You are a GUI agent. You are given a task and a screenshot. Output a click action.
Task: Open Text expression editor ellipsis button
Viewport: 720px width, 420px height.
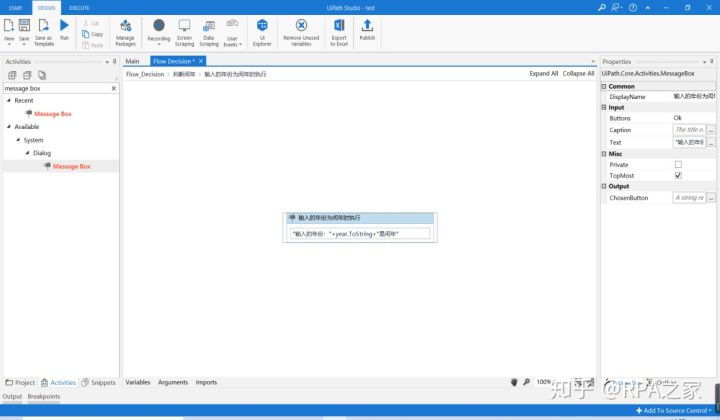711,142
